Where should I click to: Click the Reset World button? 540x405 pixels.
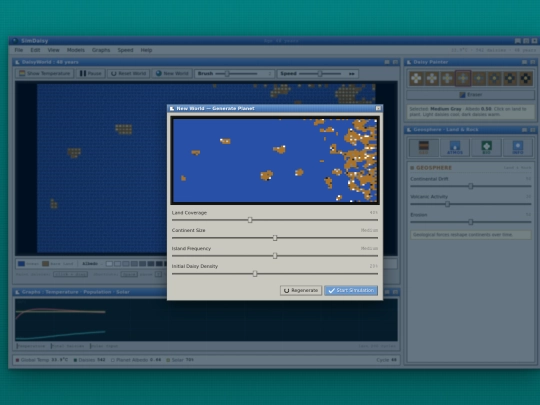[129, 73]
